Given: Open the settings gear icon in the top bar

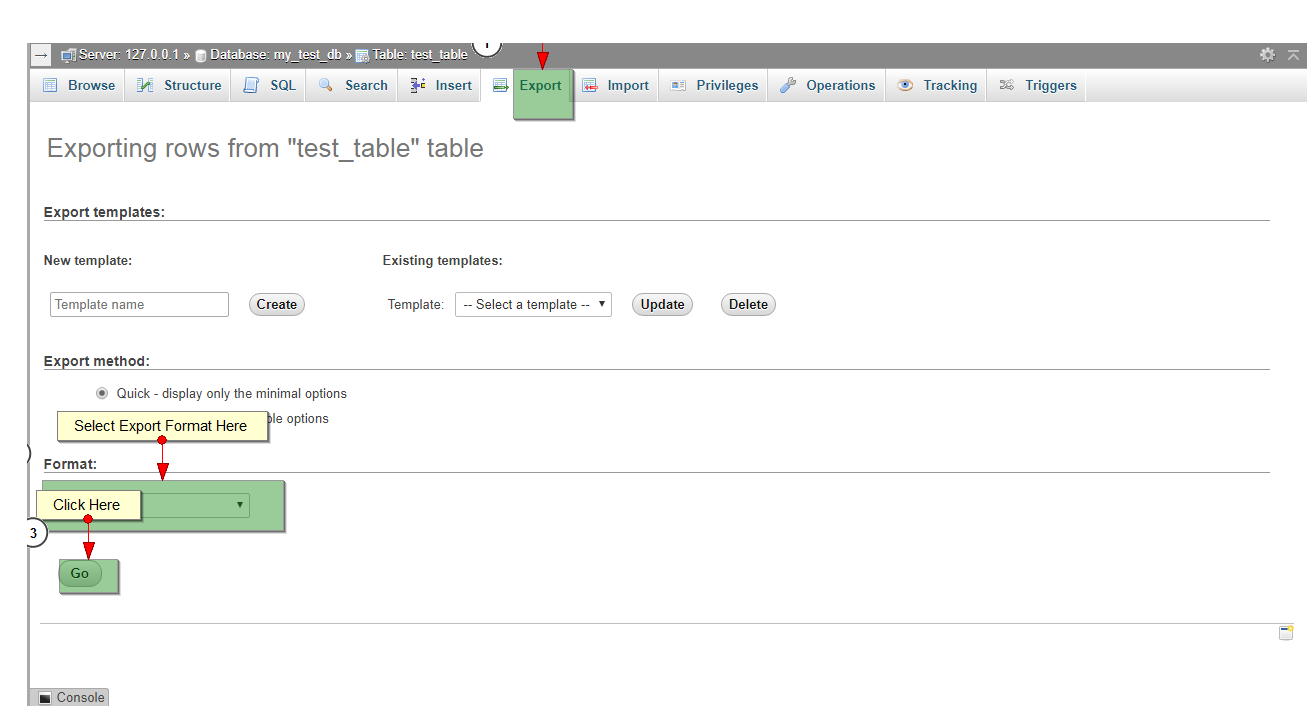Looking at the screenshot, I should coord(1267,55).
